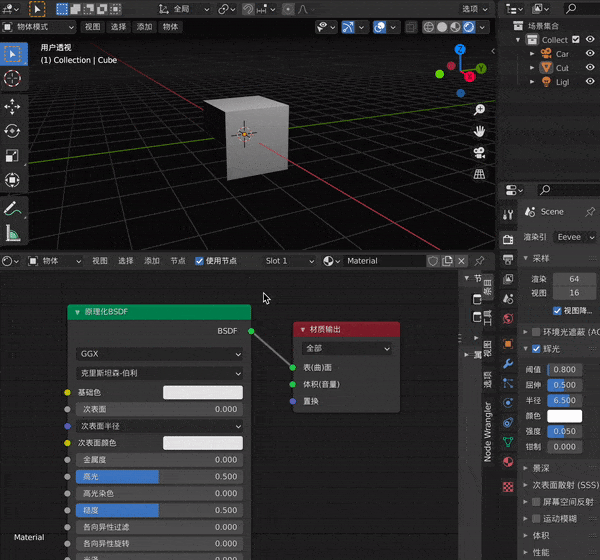Open the World properties globe tab
This screenshot has height=560, width=600.
[508, 318]
